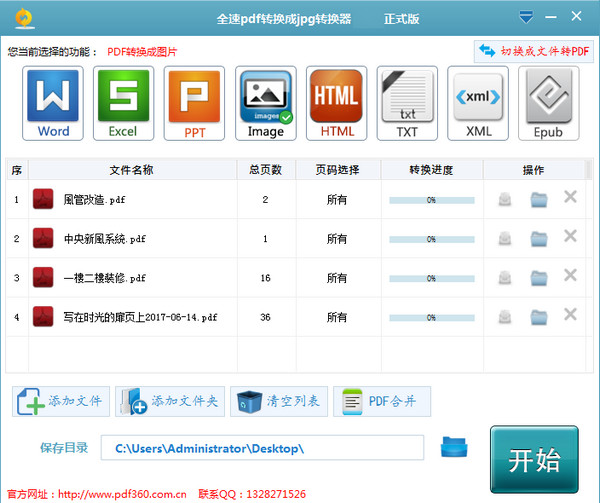Click page selection 所有 for 写在时光的扉页上 file

tap(337, 317)
